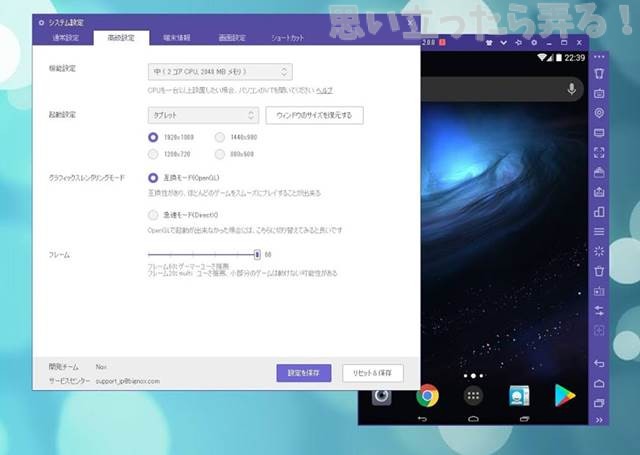Enable compatibility mode (OpenGL) rendering
640x455 pixels.
point(153,178)
